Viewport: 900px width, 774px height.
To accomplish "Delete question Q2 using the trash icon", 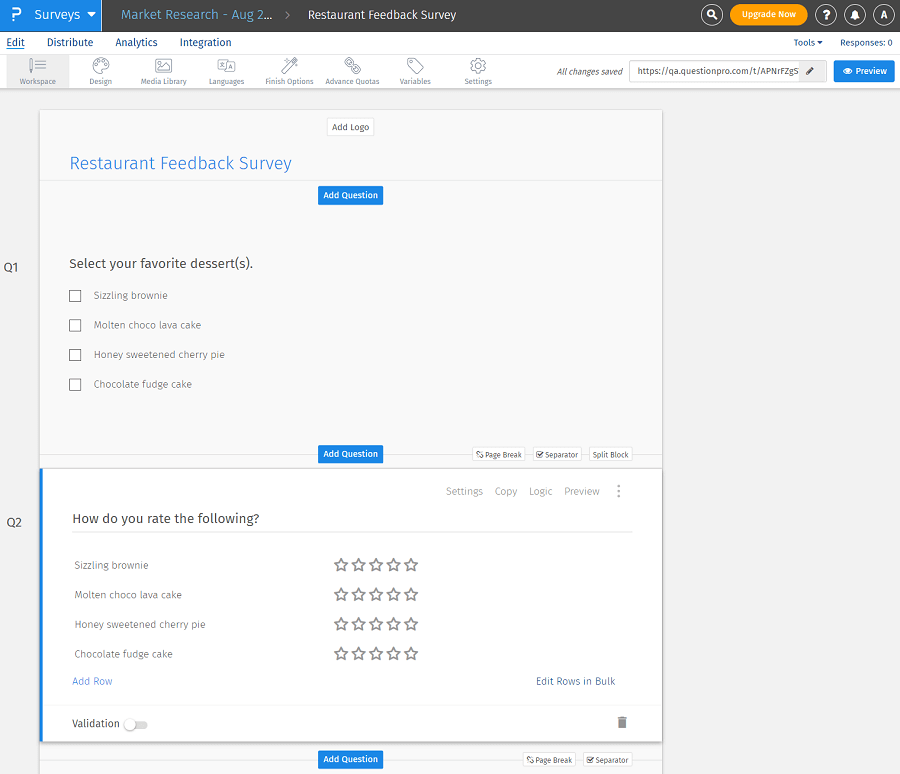I will pos(622,721).
